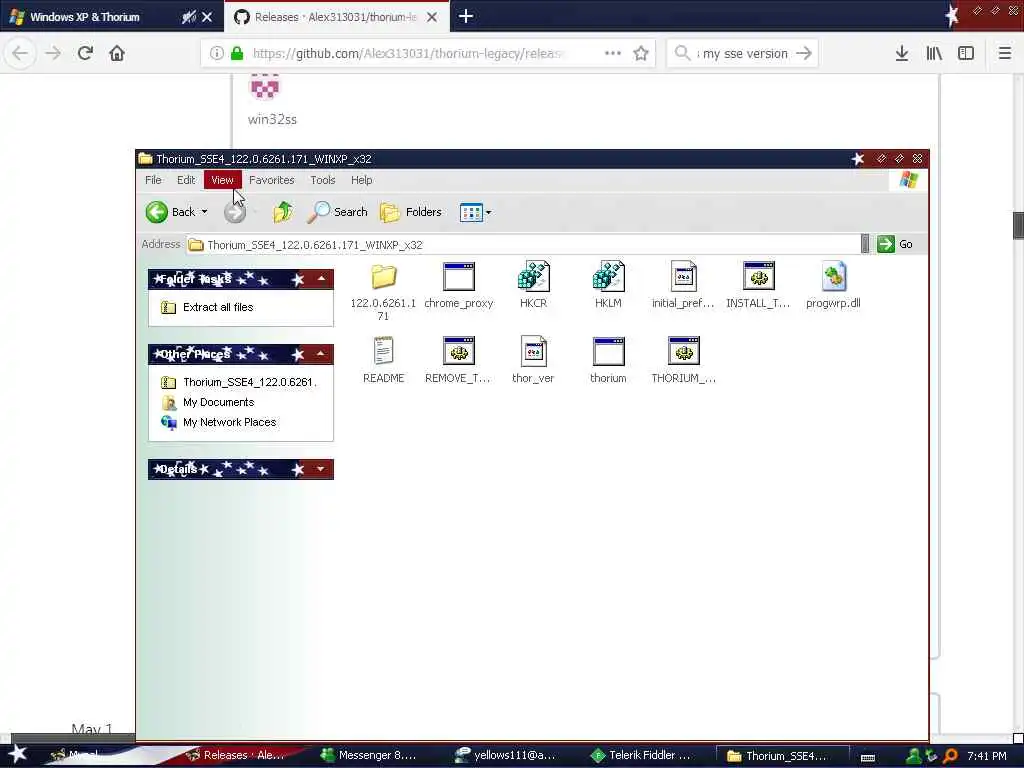Open a new browser tab
The image size is (1024, 768).
click(x=466, y=16)
